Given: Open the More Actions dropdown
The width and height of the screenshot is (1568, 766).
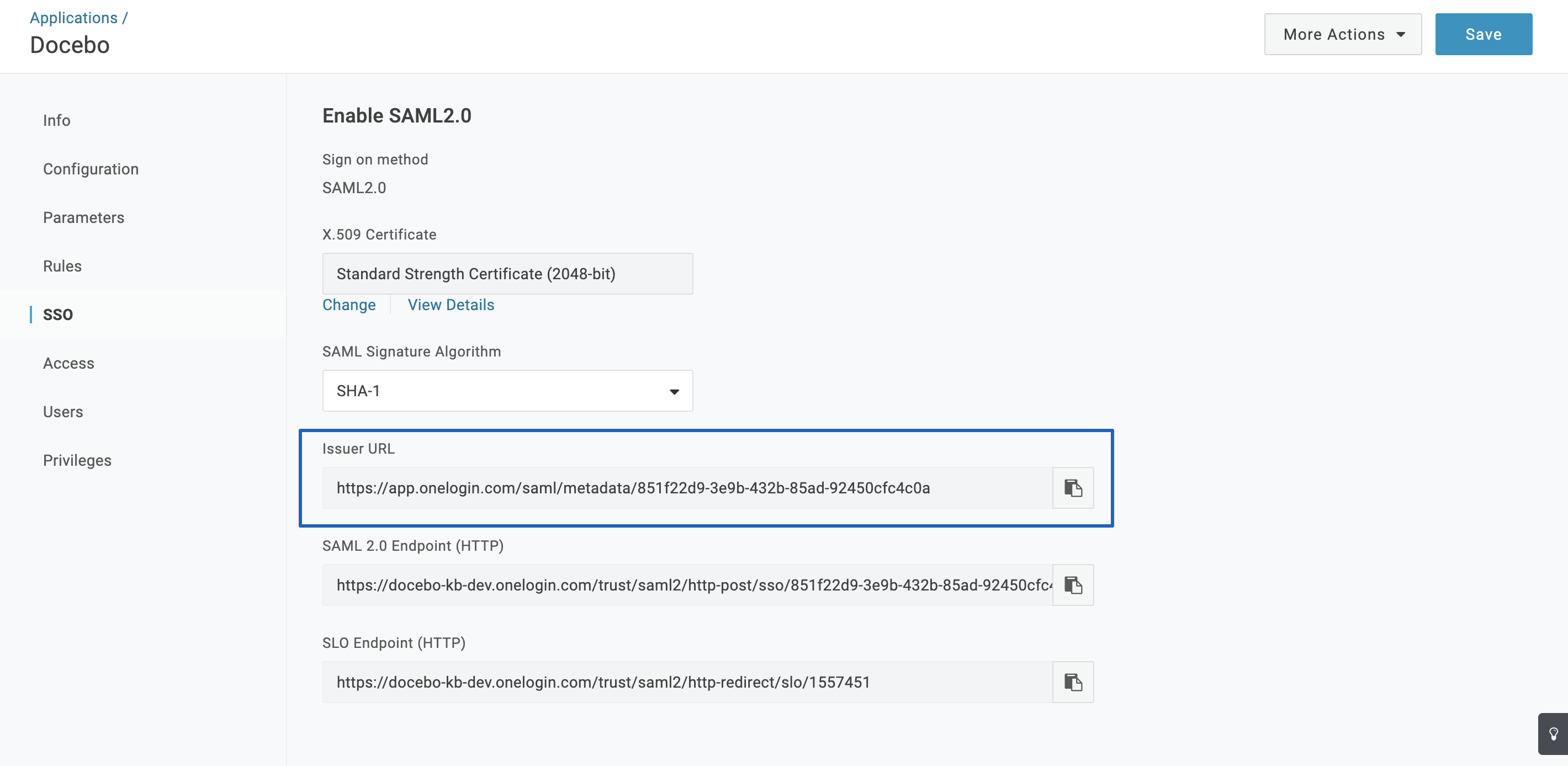Looking at the screenshot, I should coord(1343,35).
